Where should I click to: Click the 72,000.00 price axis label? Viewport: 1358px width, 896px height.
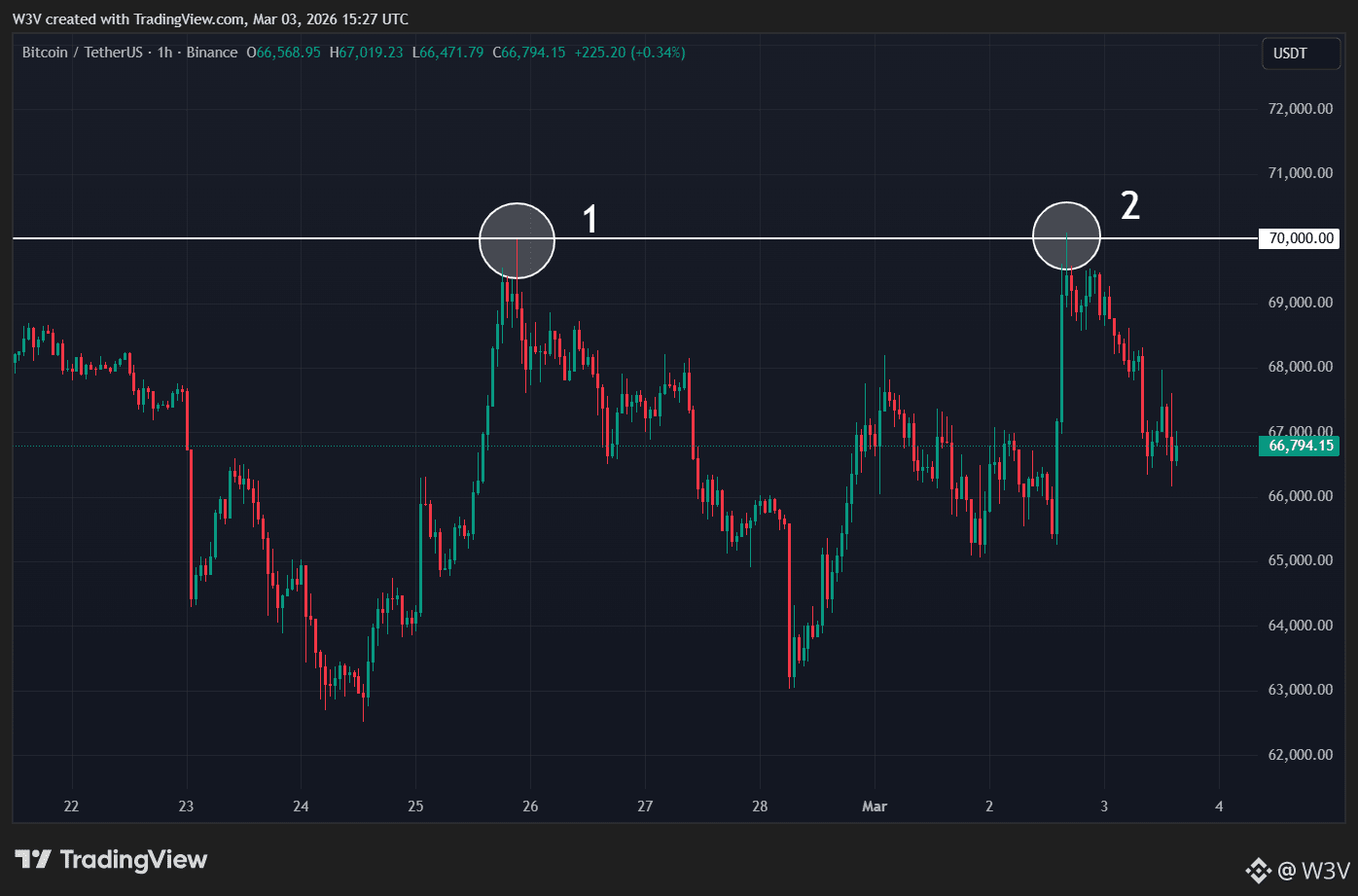[x=1300, y=109]
